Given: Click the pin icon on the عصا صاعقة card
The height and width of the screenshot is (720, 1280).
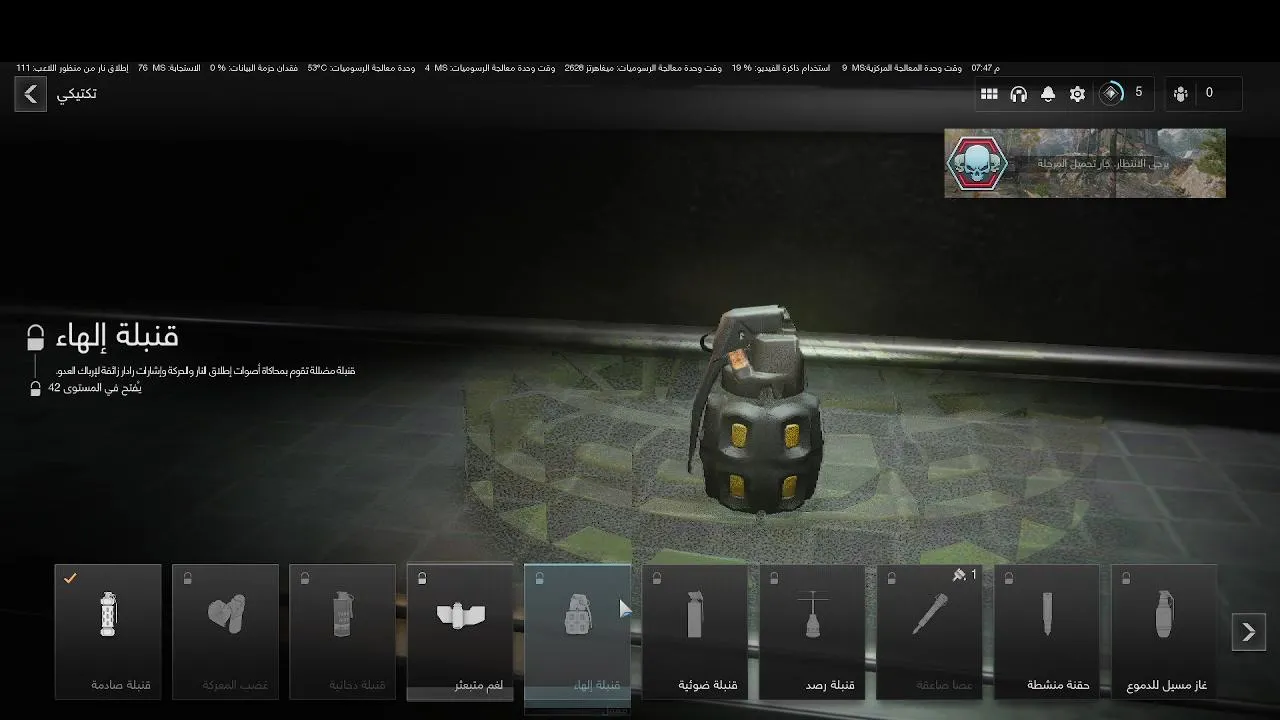Looking at the screenshot, I should pos(958,575).
